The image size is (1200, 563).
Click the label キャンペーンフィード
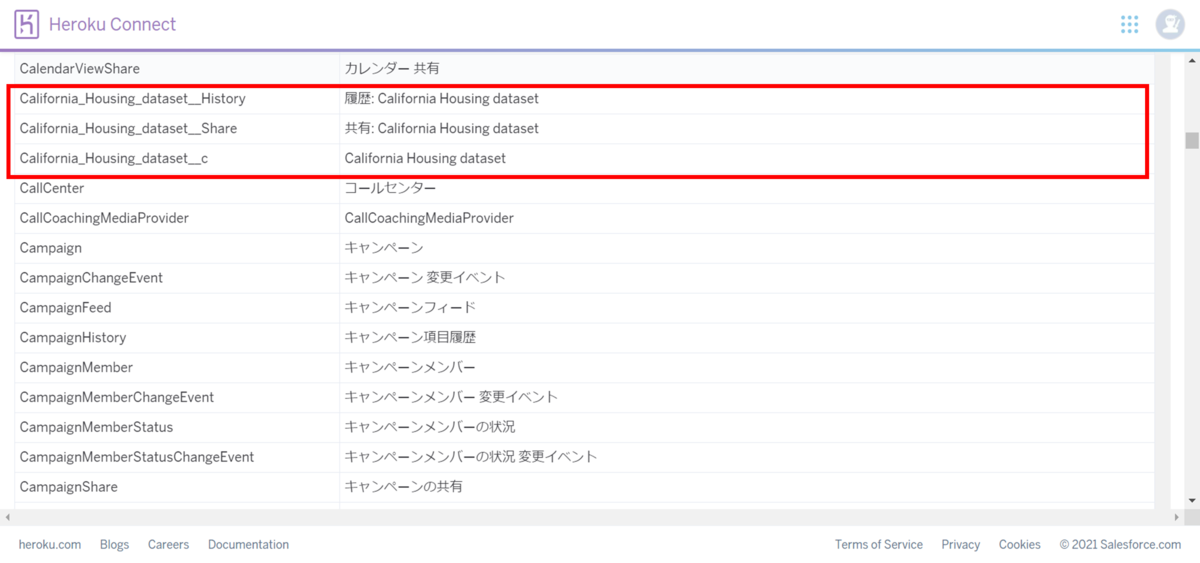(x=410, y=308)
